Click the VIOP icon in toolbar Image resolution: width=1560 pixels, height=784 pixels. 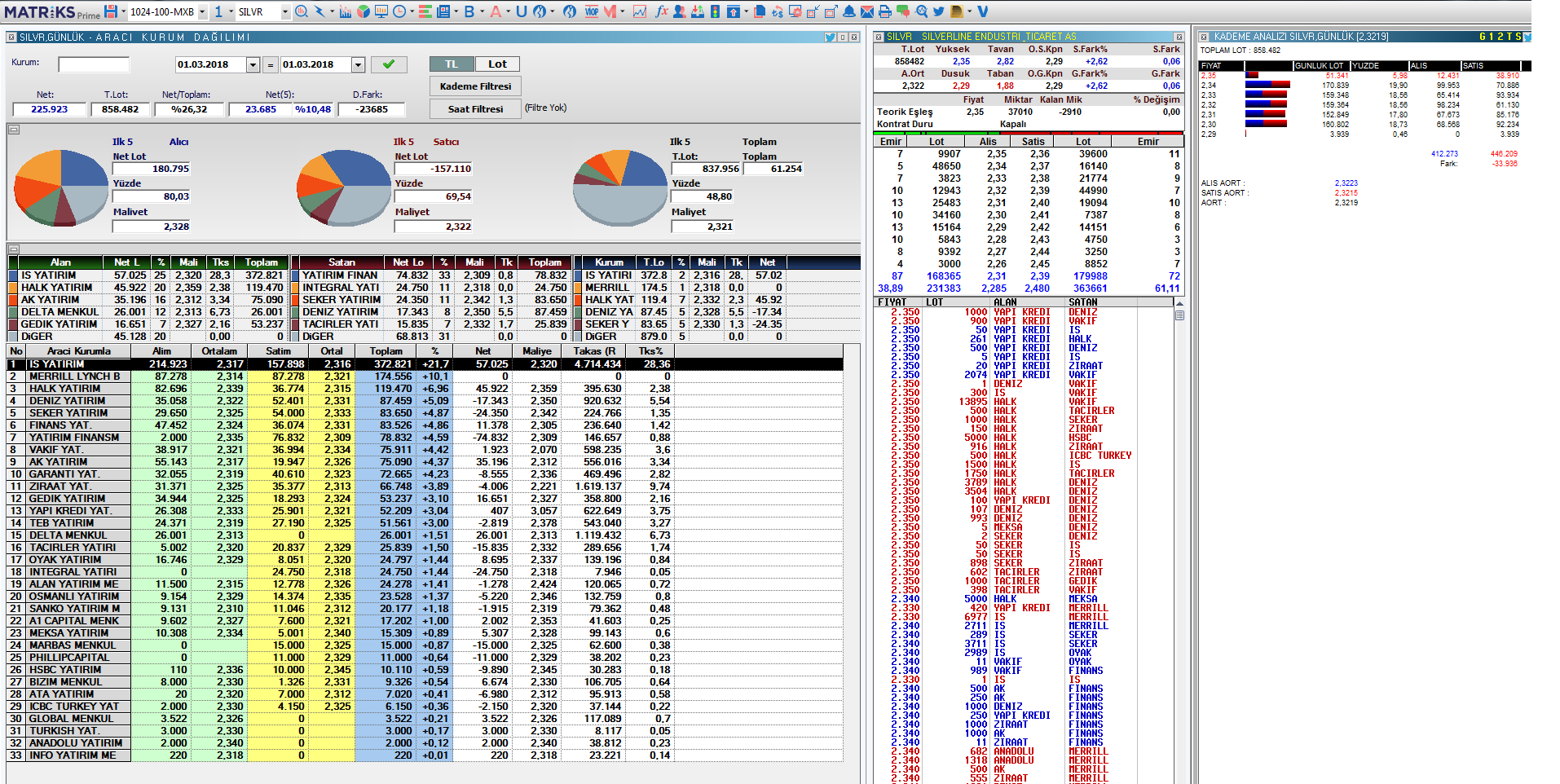click(592, 11)
